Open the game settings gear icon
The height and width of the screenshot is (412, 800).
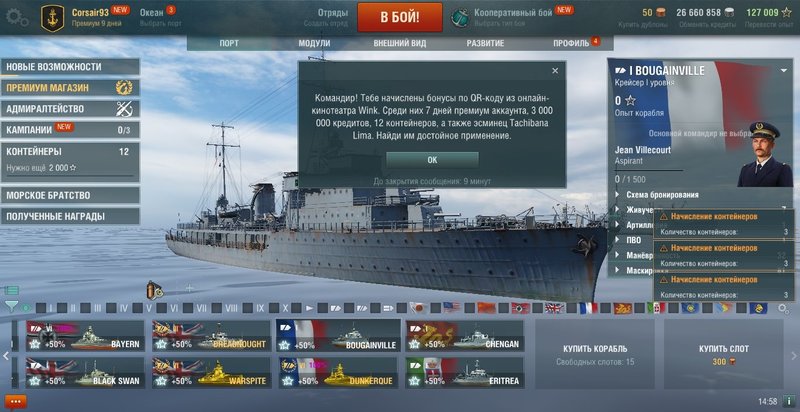pyautogui.click(x=16, y=17)
